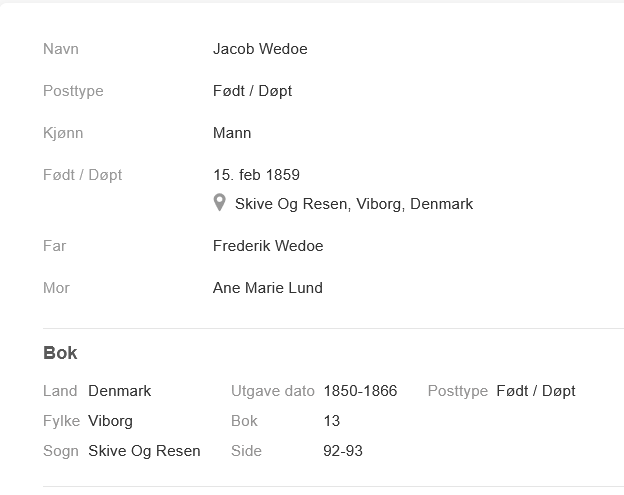The width and height of the screenshot is (624, 495).
Task: Click top Posttype value Født / Døpt
Action: coord(252,91)
